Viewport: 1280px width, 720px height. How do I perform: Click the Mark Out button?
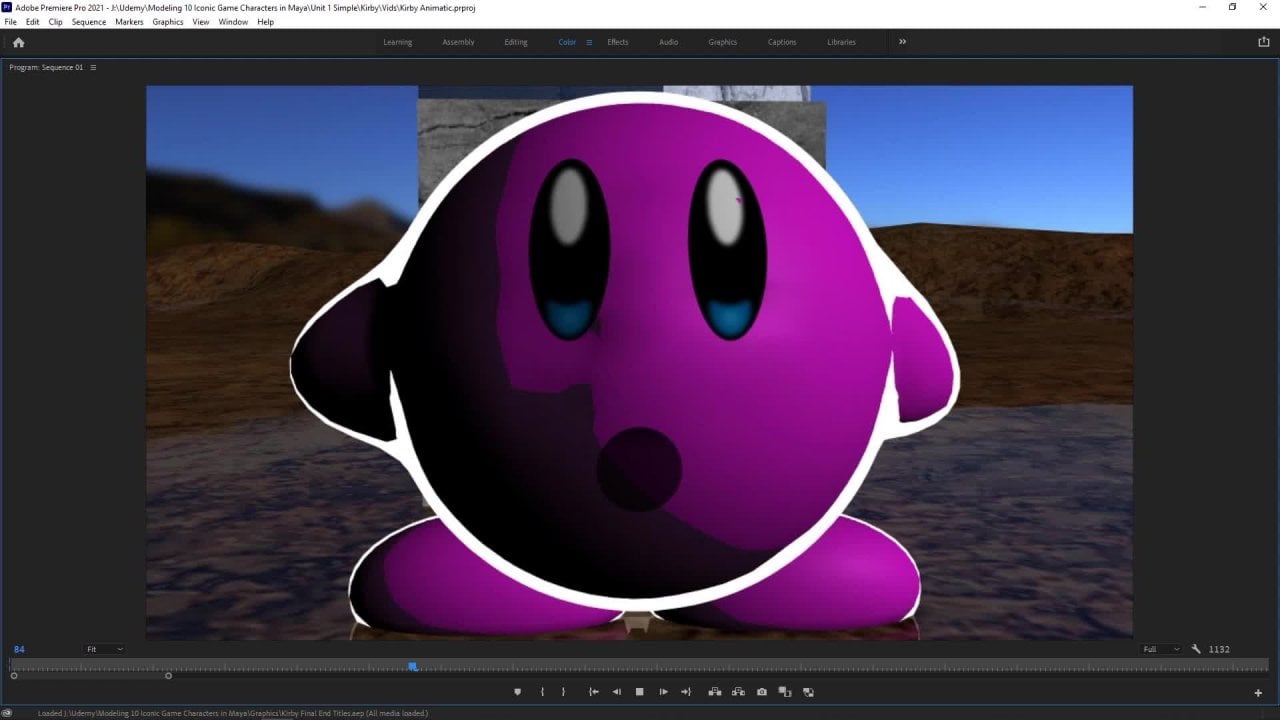click(x=563, y=692)
